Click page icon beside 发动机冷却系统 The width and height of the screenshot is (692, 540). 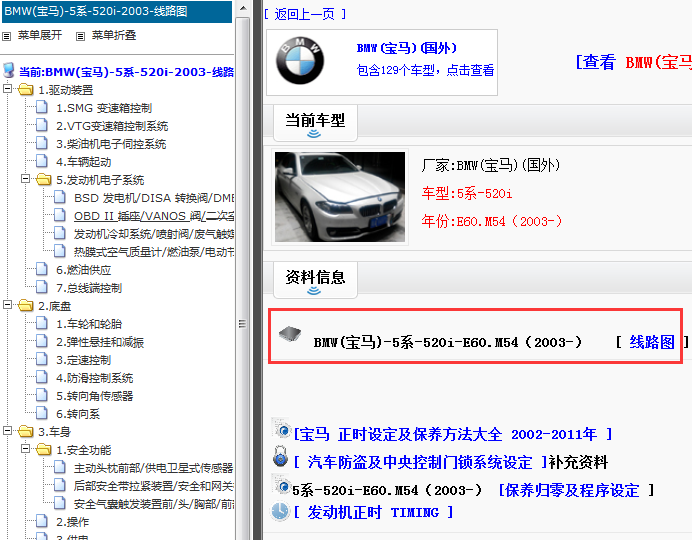[60, 233]
